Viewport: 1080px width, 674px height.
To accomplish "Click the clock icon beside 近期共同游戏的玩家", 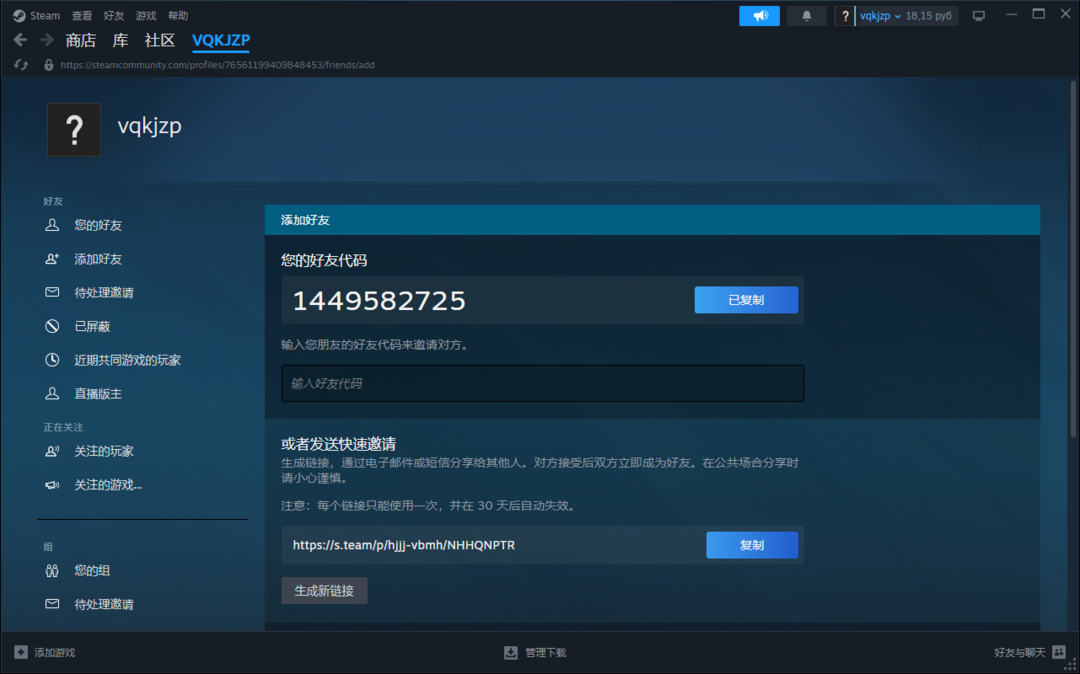I will click(x=52, y=360).
